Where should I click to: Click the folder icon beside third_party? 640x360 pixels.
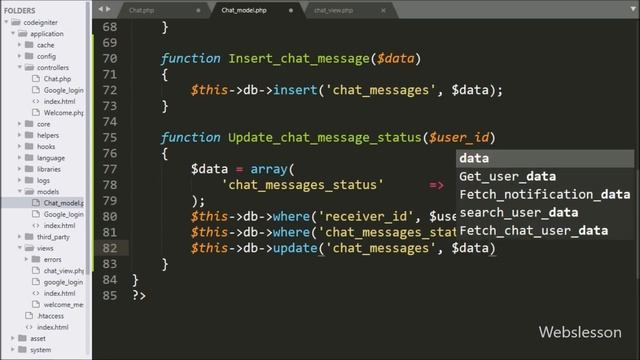click(29, 236)
